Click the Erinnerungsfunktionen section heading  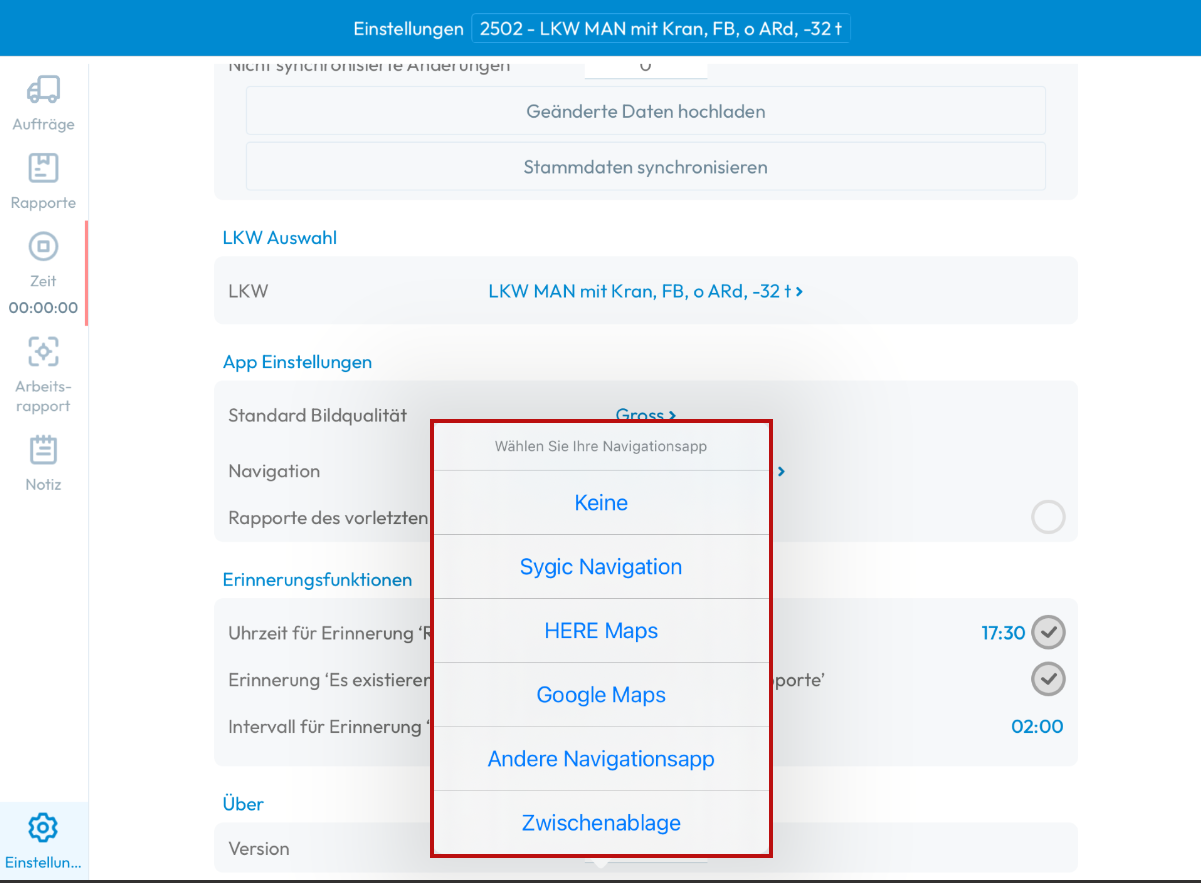coord(317,579)
